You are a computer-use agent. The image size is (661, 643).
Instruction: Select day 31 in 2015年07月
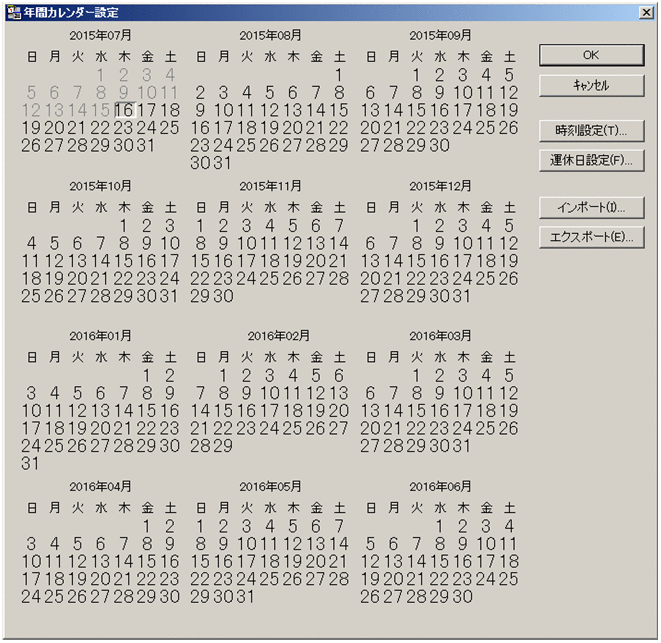pyautogui.click(x=145, y=145)
